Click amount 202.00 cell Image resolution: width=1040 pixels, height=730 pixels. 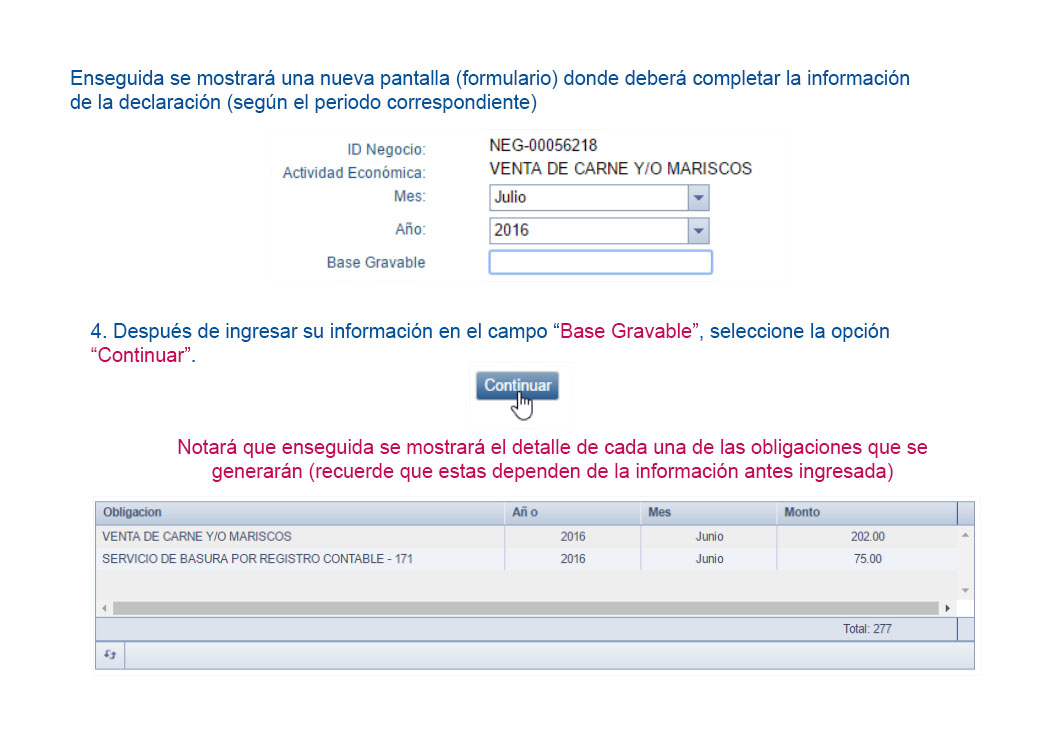[867, 536]
